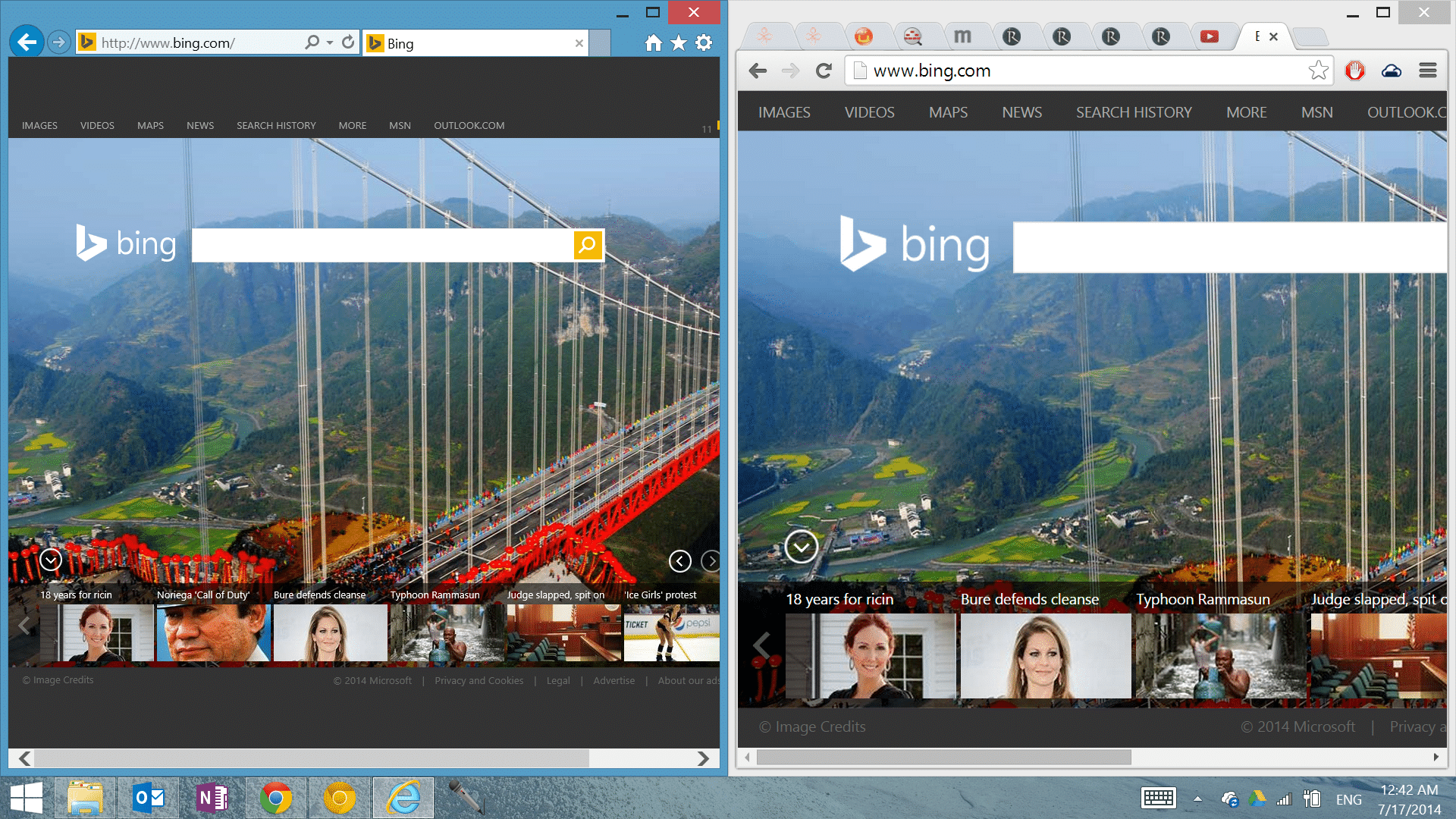Open NEWS in Chrome Bing menu
Viewport: 1456px width, 819px height.
[1021, 112]
